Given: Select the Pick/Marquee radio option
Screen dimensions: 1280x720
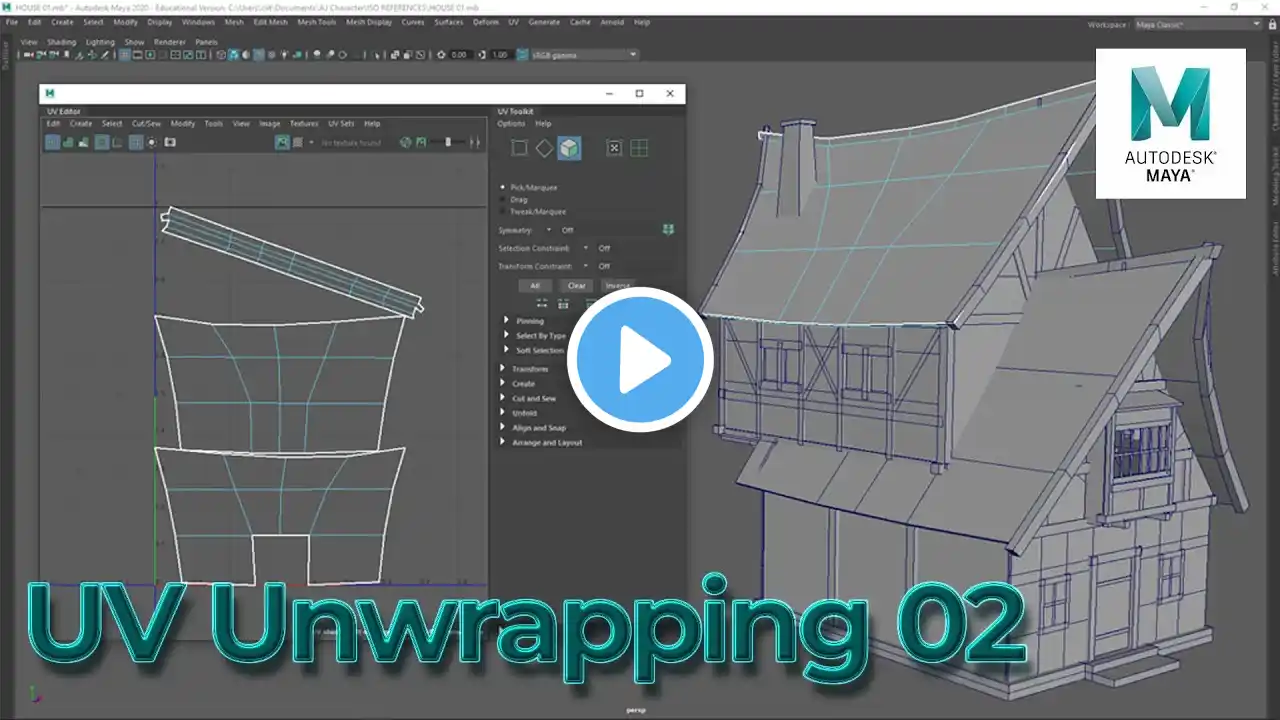Looking at the screenshot, I should [x=531, y=187].
